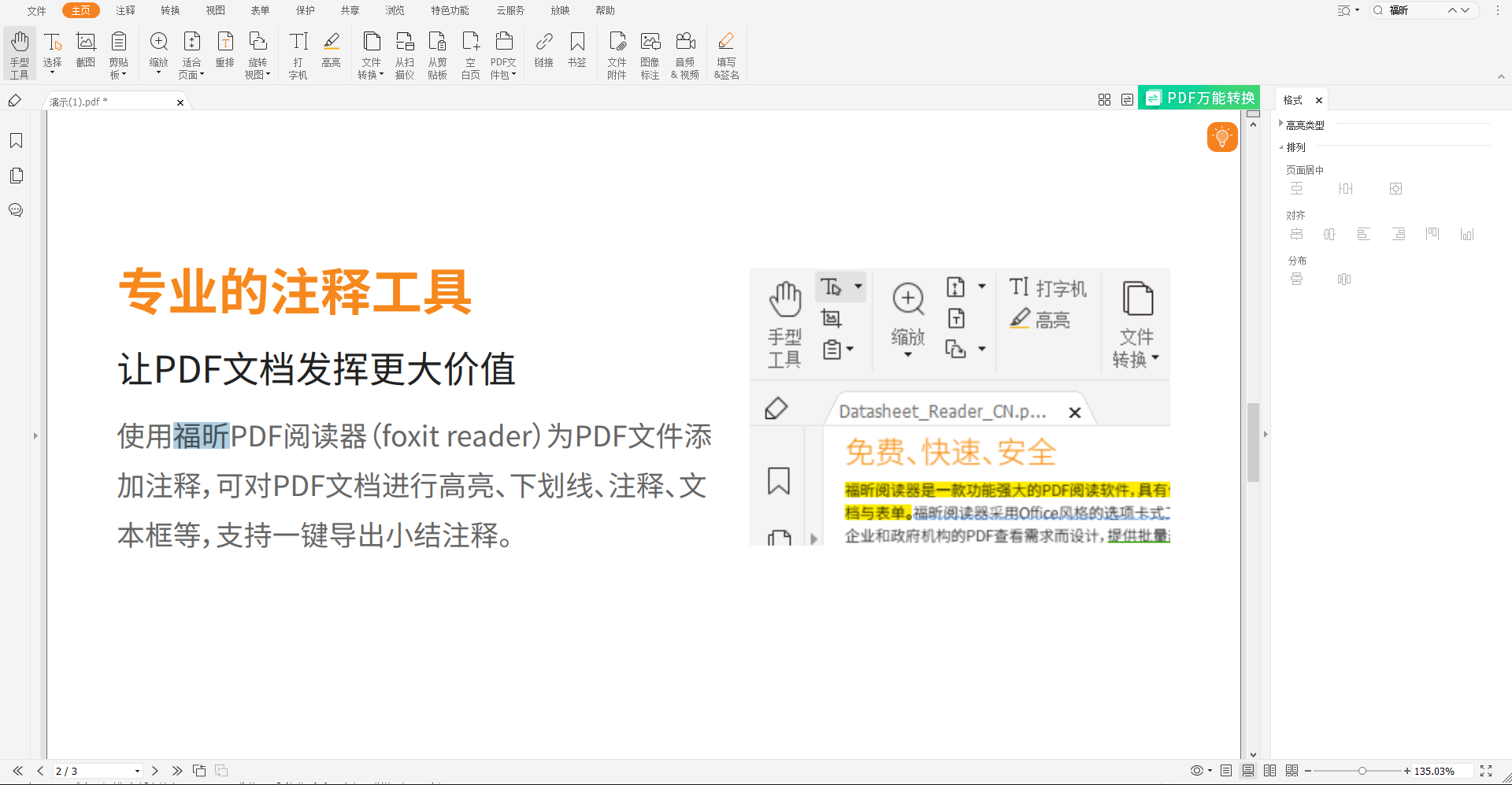Enter full screen mode via status bar icon
The height and width of the screenshot is (785, 1512).
(1487, 771)
